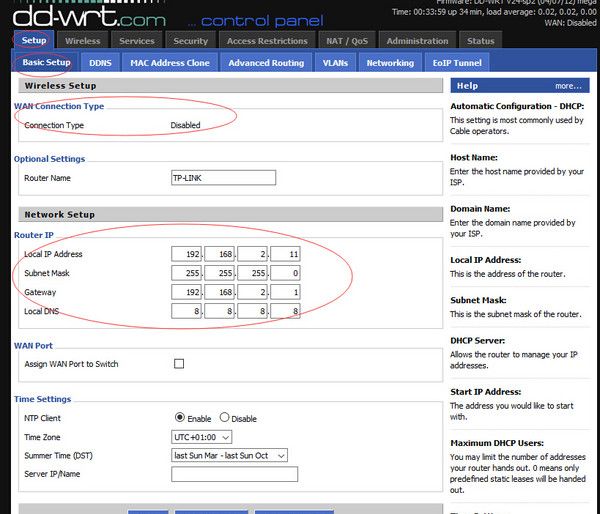Click Automatic Configuration - DHCP help heading
The width and height of the screenshot is (600, 514).
coord(517,106)
